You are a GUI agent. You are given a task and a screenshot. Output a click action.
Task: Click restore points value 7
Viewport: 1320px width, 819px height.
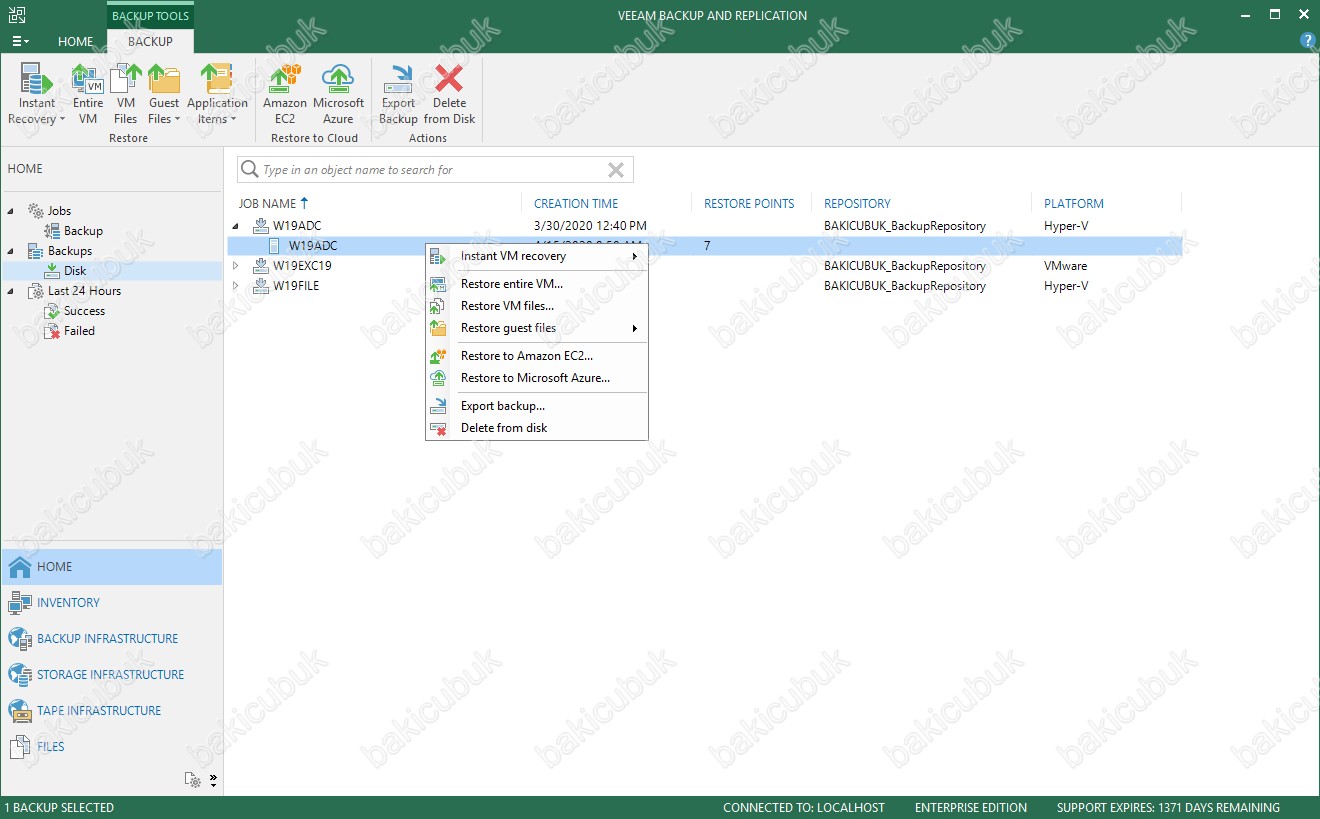(x=707, y=246)
